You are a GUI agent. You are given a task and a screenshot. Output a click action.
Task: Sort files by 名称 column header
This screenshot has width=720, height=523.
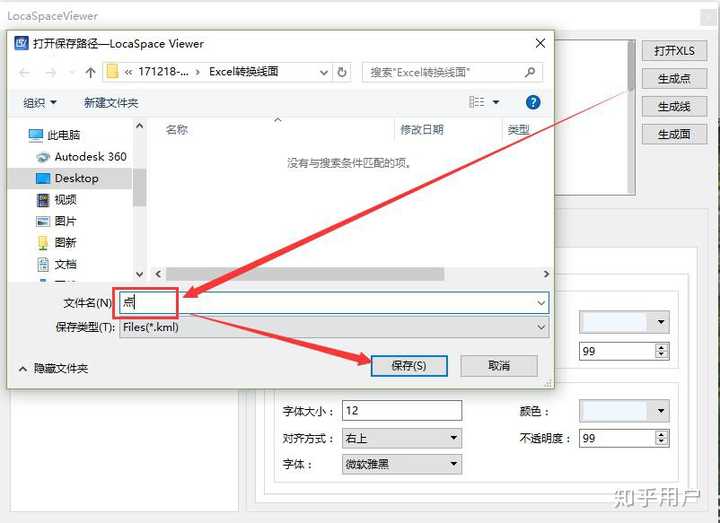tap(177, 130)
